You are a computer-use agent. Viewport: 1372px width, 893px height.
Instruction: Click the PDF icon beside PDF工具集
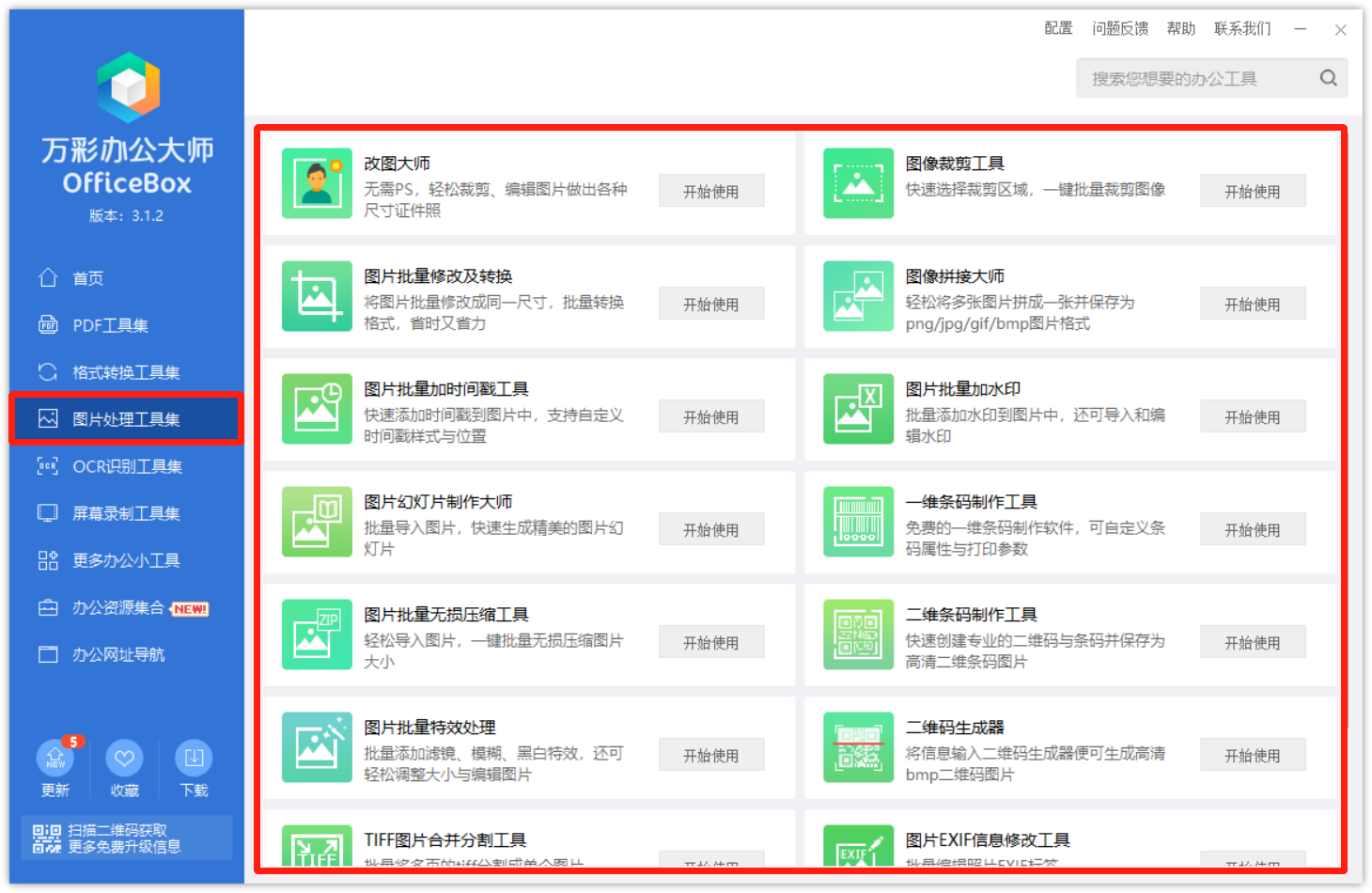pyautogui.click(x=48, y=324)
